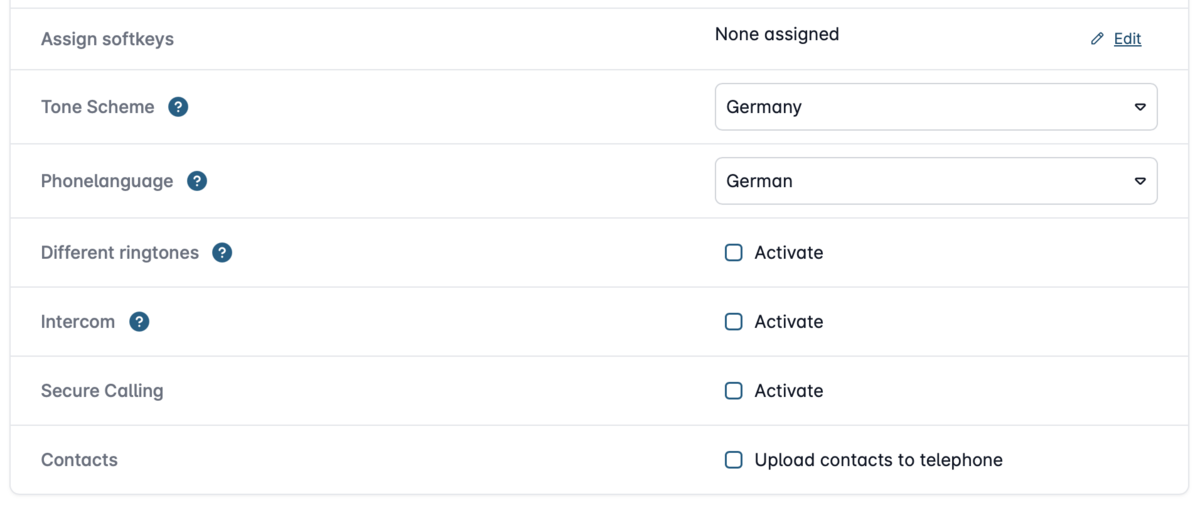
Task: Click the Assign softkeys row label
Action: (x=107, y=39)
